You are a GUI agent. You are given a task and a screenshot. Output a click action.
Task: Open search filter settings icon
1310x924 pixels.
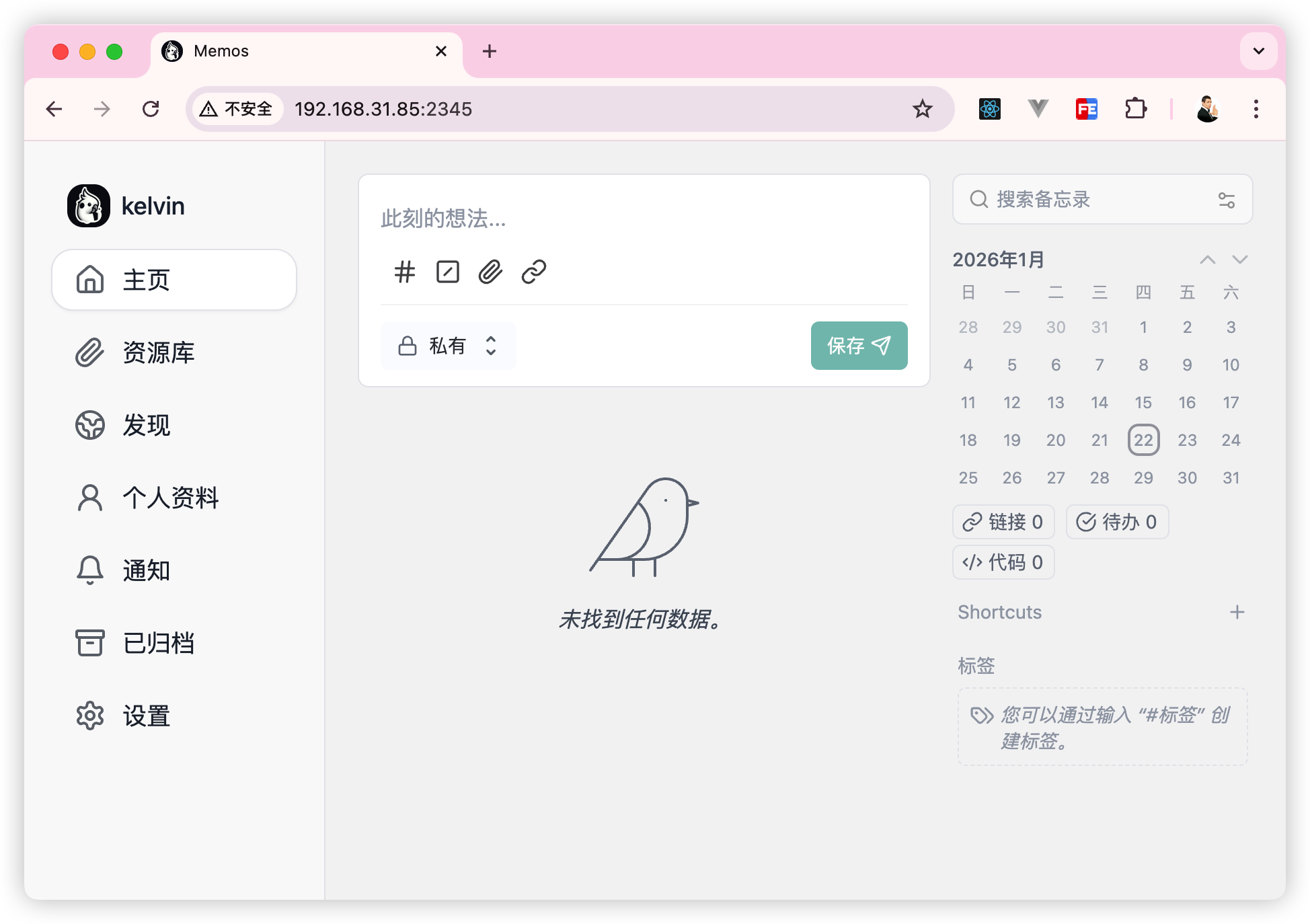click(x=1226, y=200)
